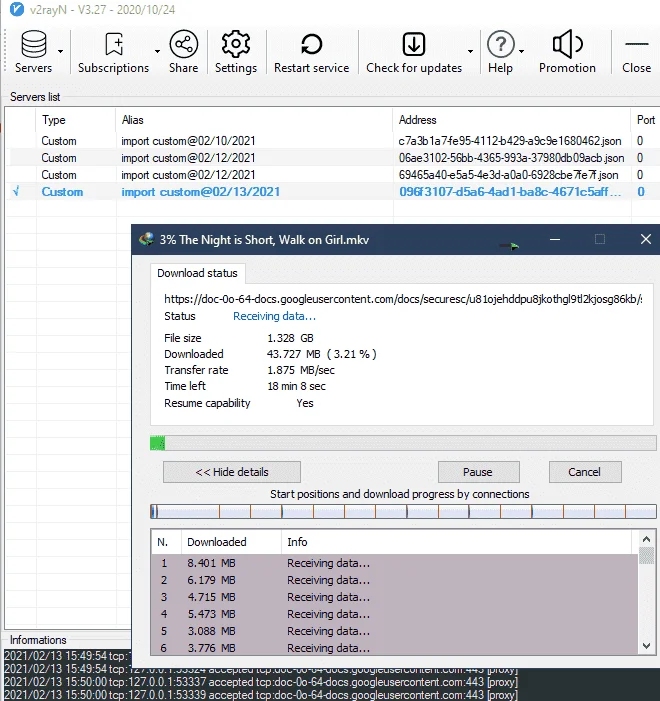Image resolution: width=660 pixels, height=701 pixels.
Task: Switch to the Download status tab
Action: 197,273
